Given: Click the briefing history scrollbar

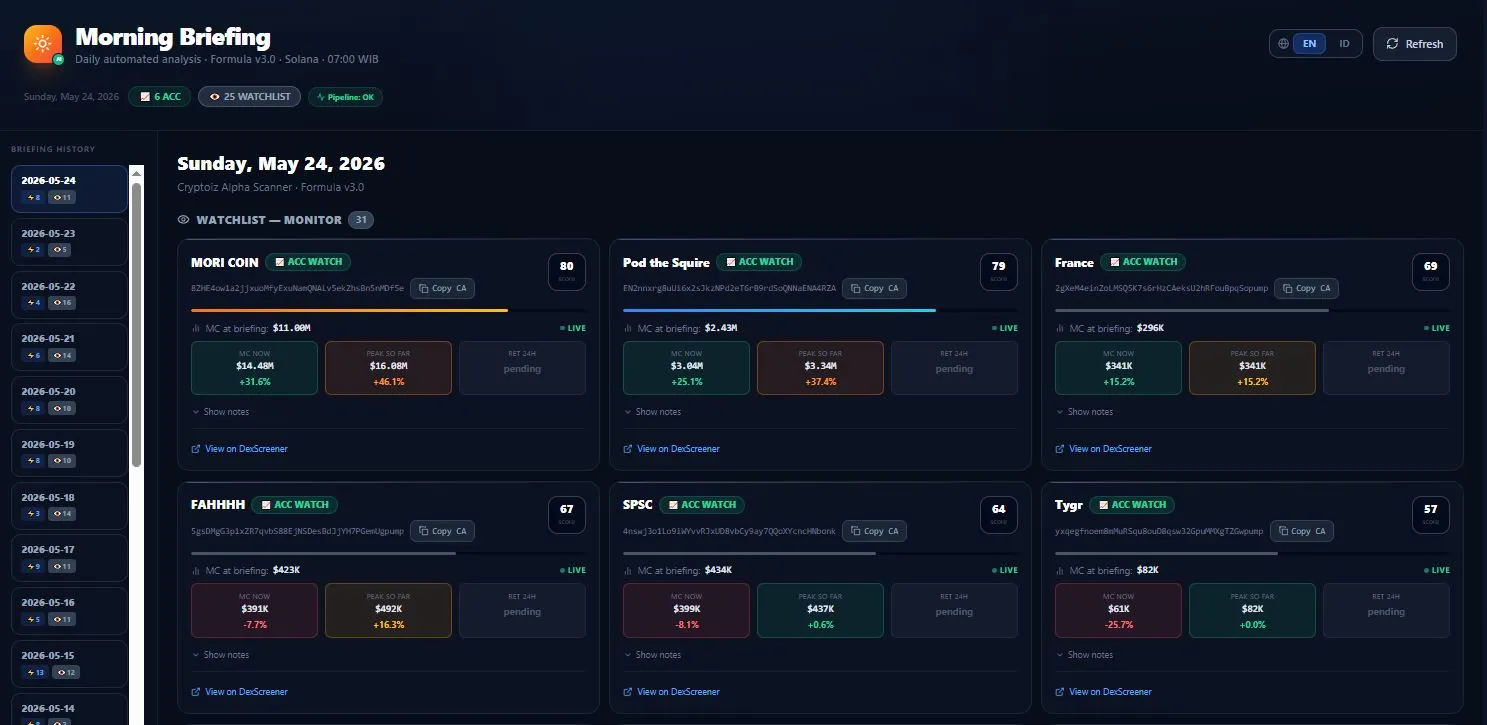Looking at the screenshot, I should [x=137, y=324].
